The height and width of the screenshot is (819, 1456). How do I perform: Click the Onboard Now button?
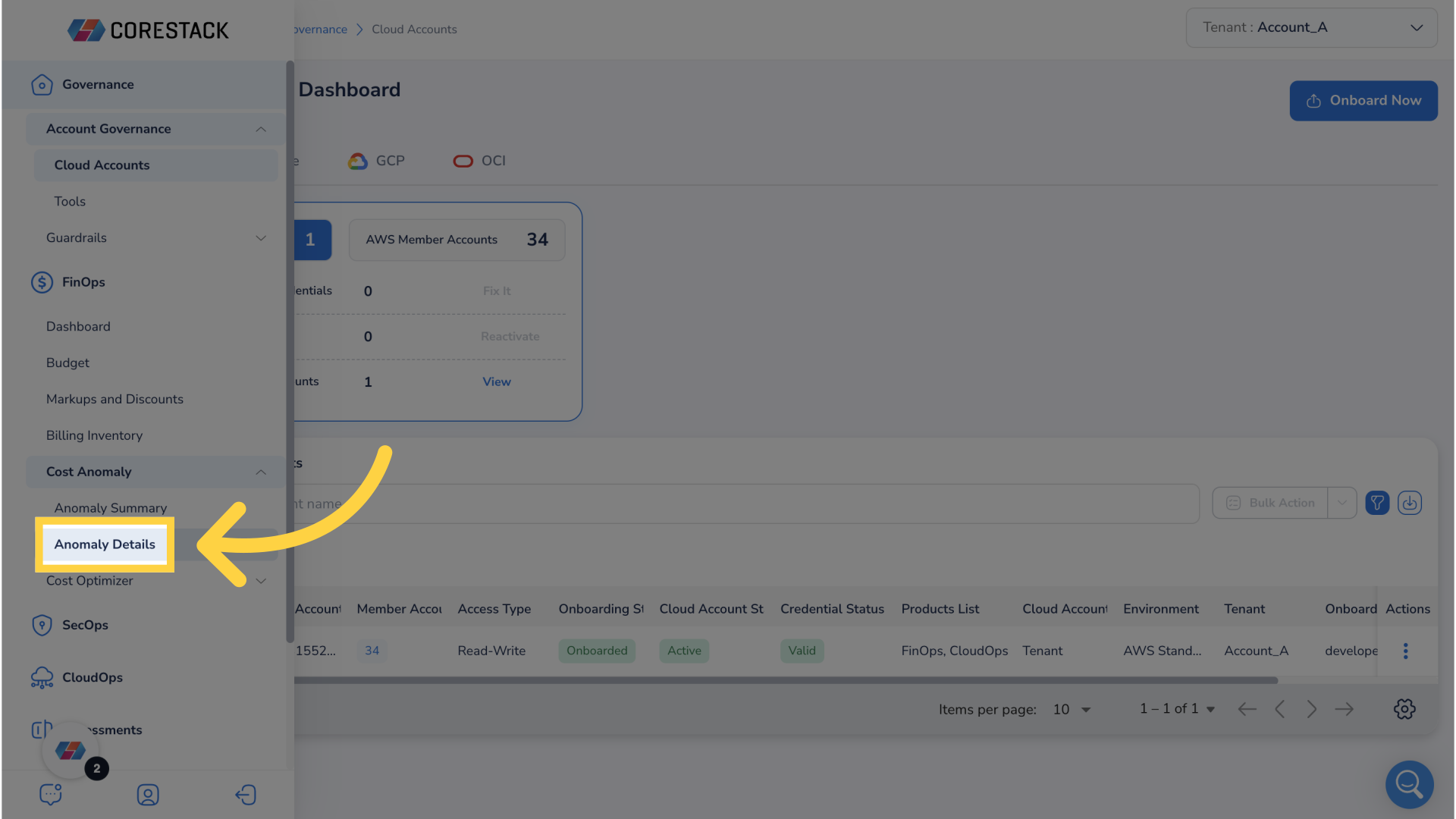click(x=1363, y=101)
